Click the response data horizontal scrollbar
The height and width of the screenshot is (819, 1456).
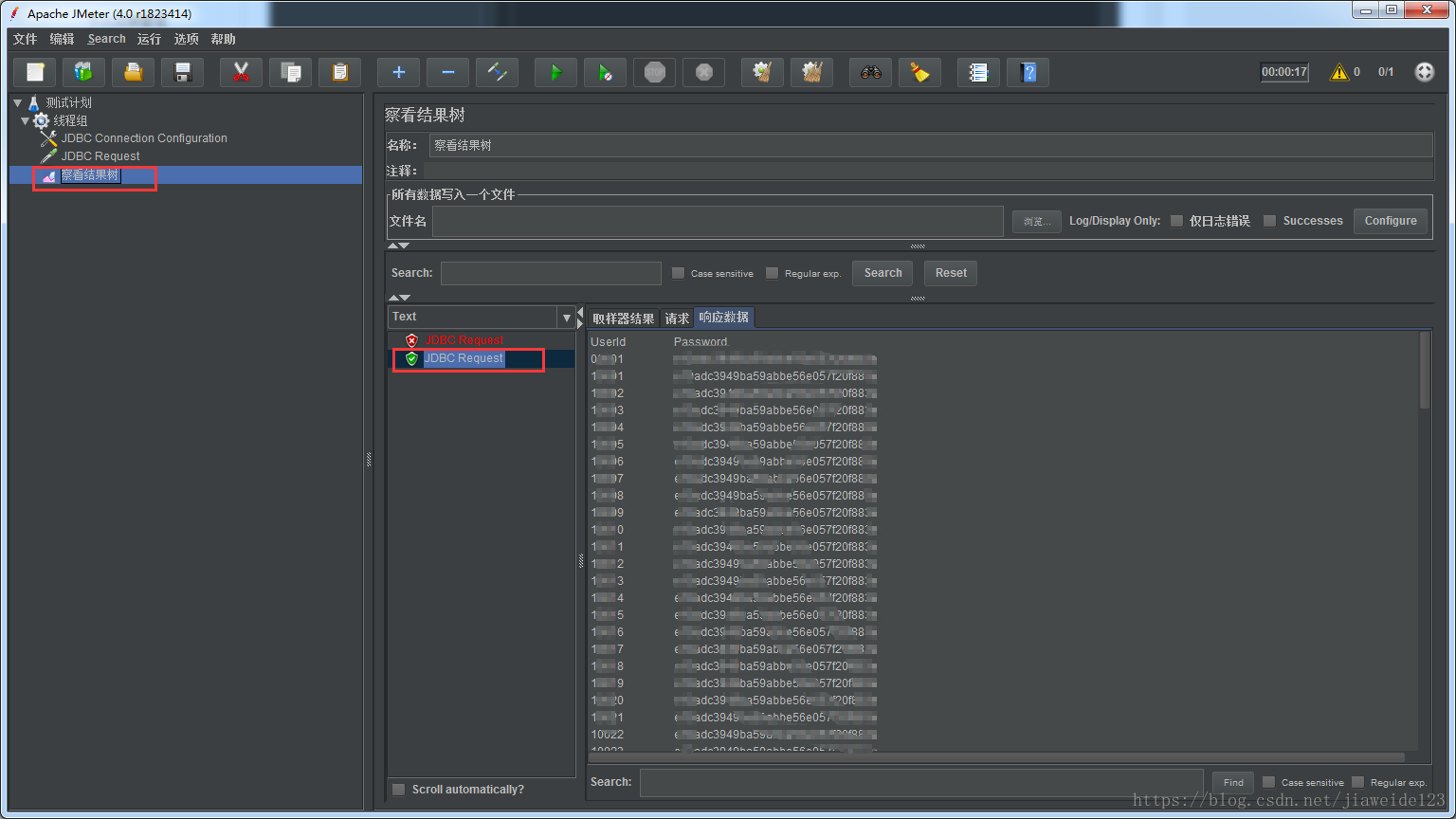(995, 757)
